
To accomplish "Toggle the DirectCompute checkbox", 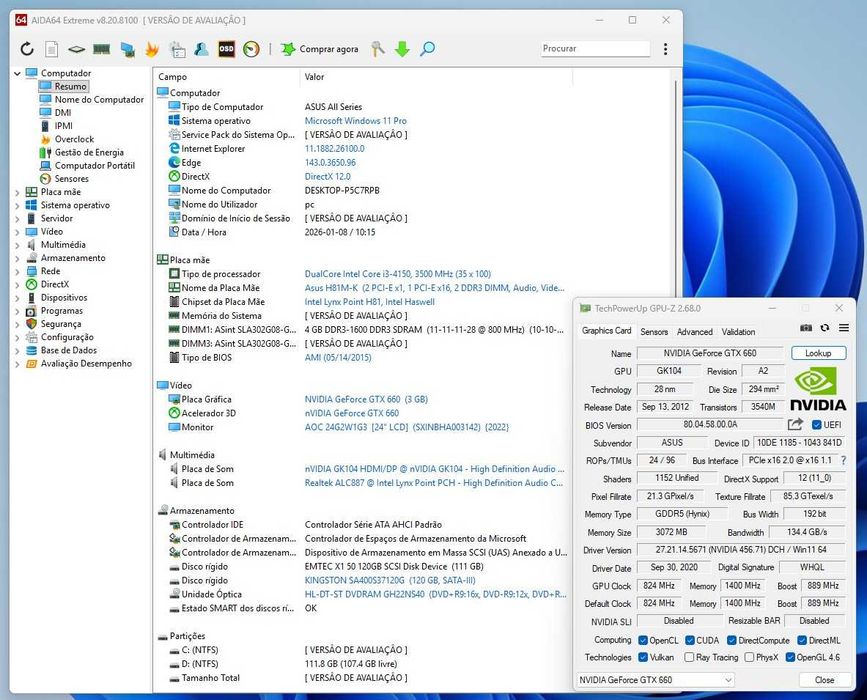I will [732, 640].
